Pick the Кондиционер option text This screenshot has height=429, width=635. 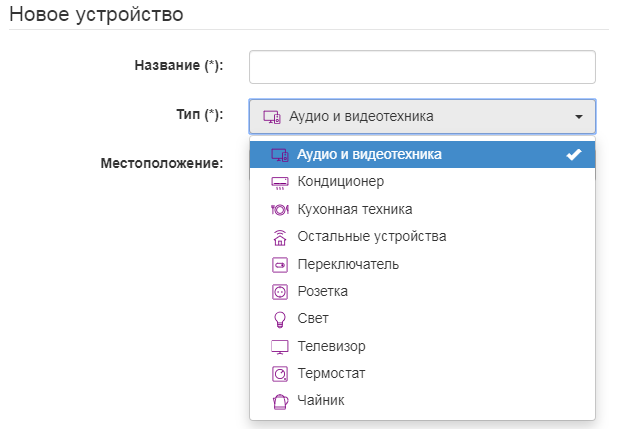(340, 182)
